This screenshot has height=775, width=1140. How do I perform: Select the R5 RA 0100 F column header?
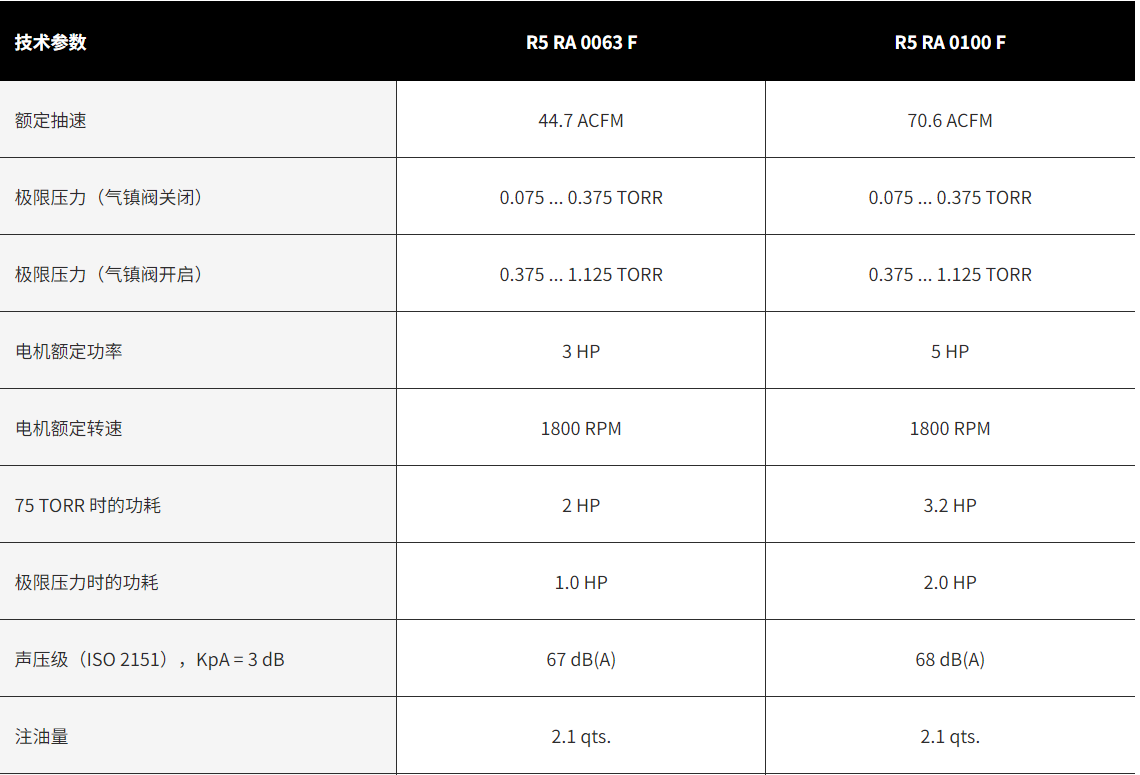950,43
